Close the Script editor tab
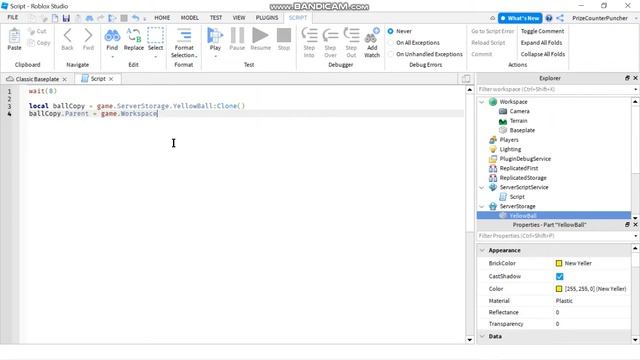This screenshot has height=360, width=640. pyautogui.click(x=111, y=79)
